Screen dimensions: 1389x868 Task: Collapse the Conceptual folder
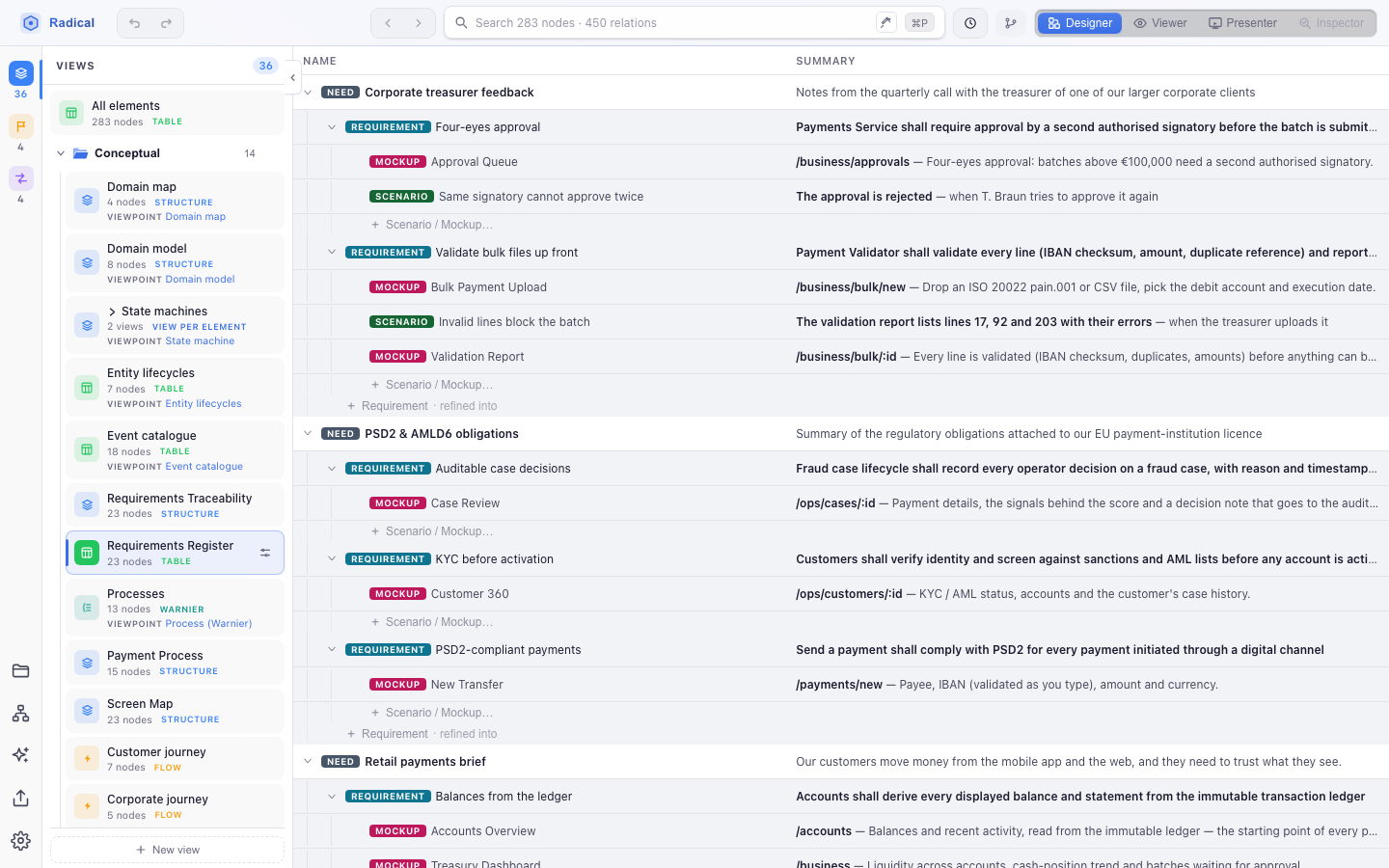61,153
